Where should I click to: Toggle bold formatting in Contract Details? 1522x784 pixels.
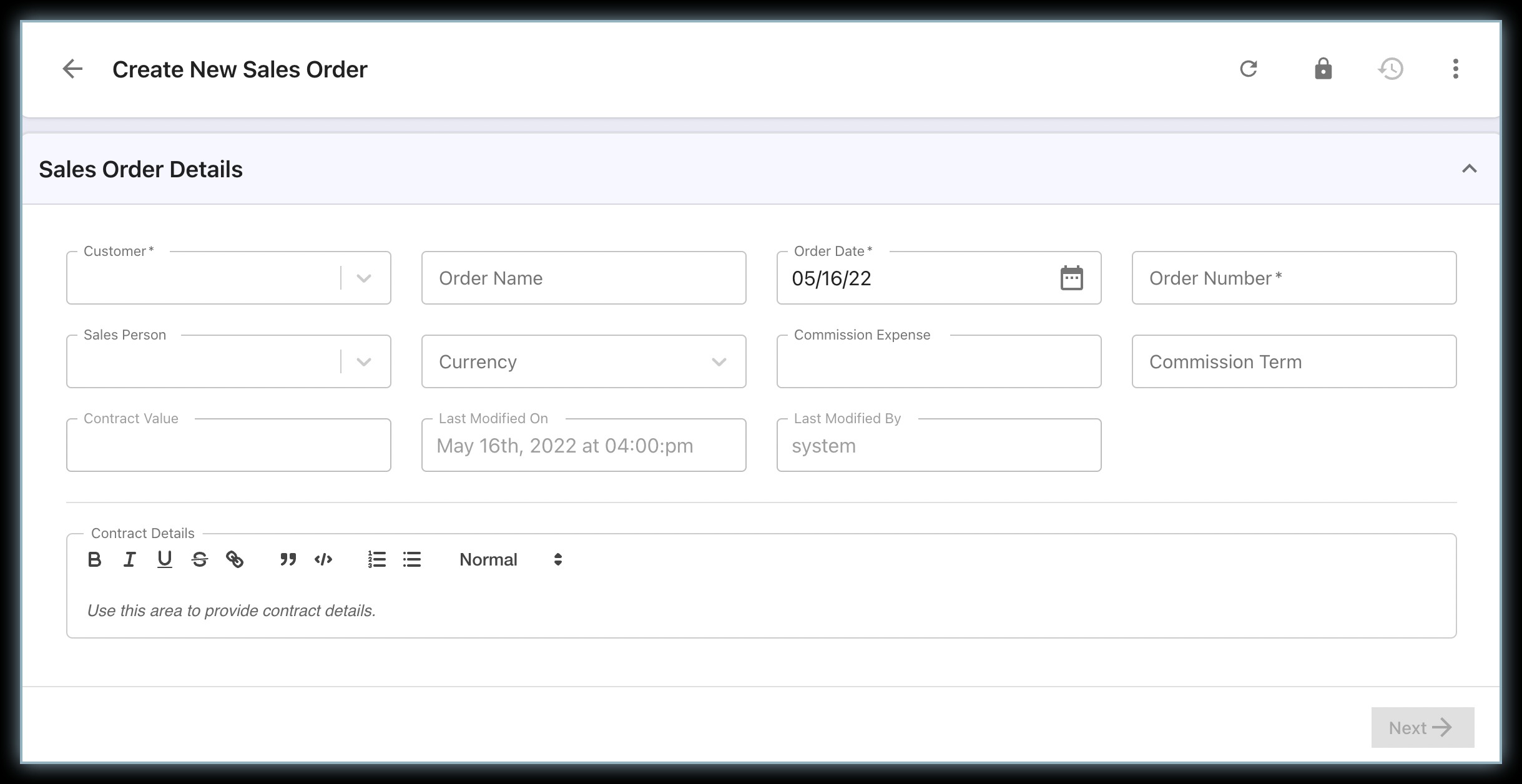tap(94, 559)
